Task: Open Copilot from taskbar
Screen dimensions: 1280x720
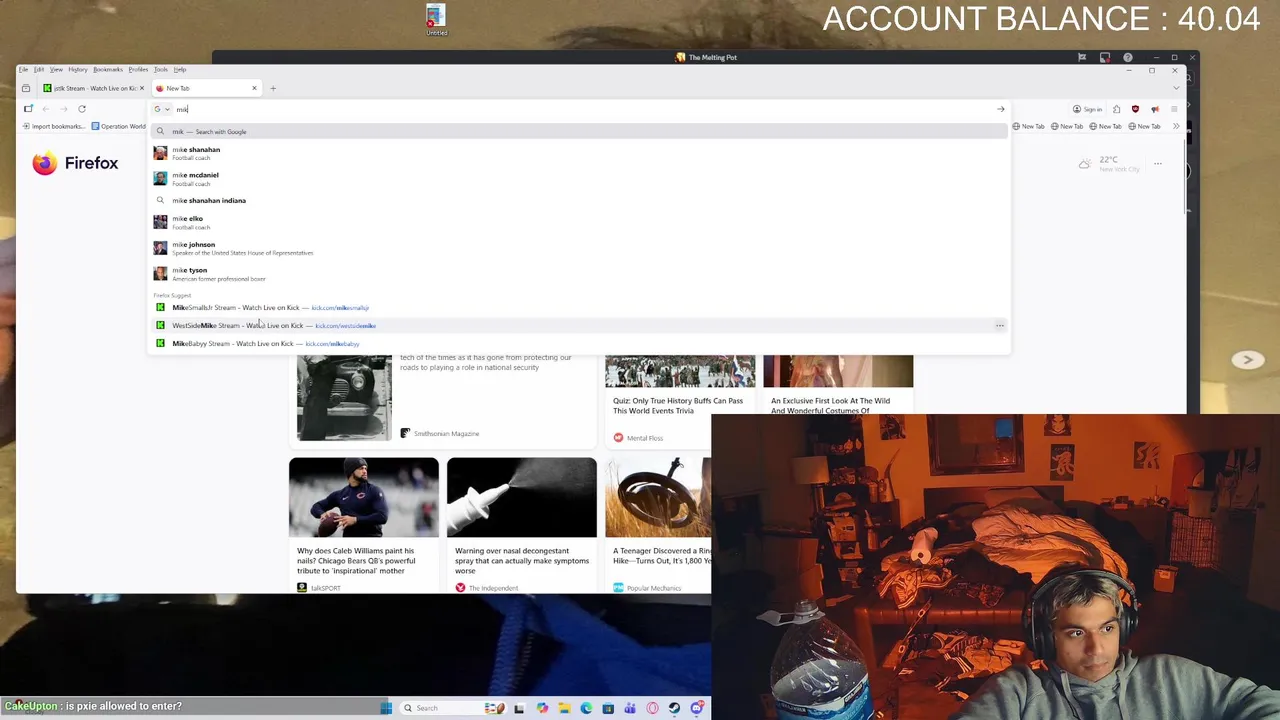Action: click(x=542, y=708)
